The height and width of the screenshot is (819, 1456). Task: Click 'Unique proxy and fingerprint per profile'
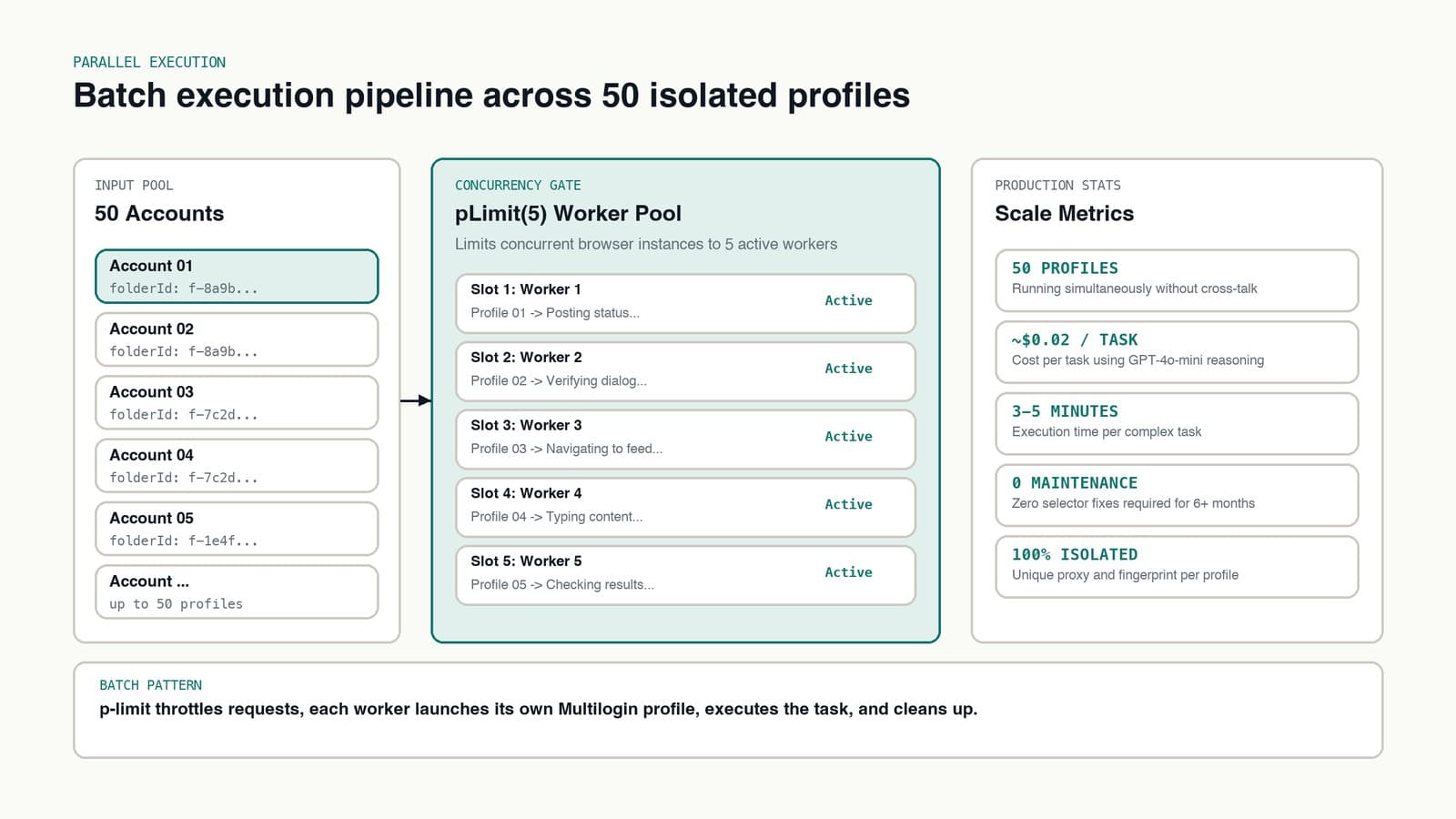point(1125,575)
